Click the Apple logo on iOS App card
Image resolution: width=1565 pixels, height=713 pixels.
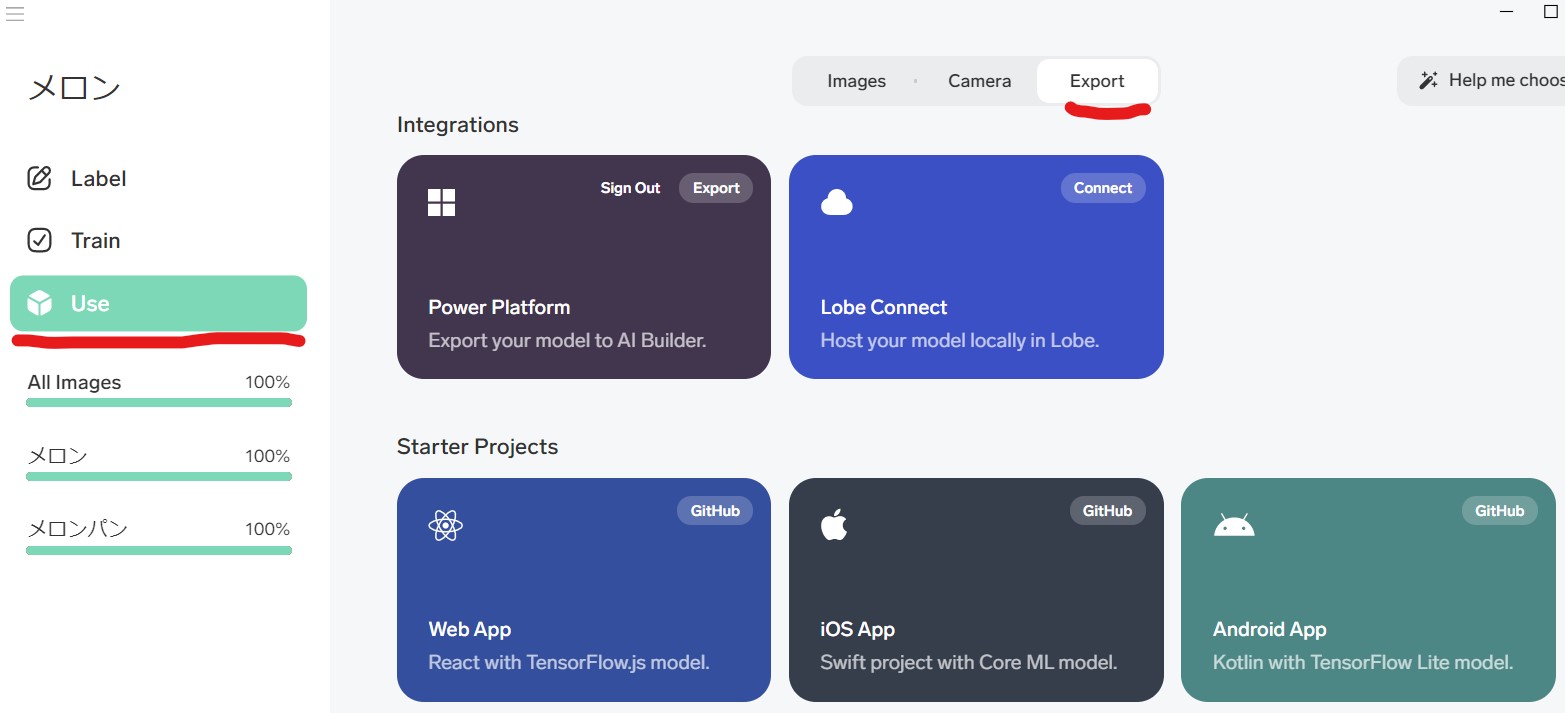tap(834, 524)
